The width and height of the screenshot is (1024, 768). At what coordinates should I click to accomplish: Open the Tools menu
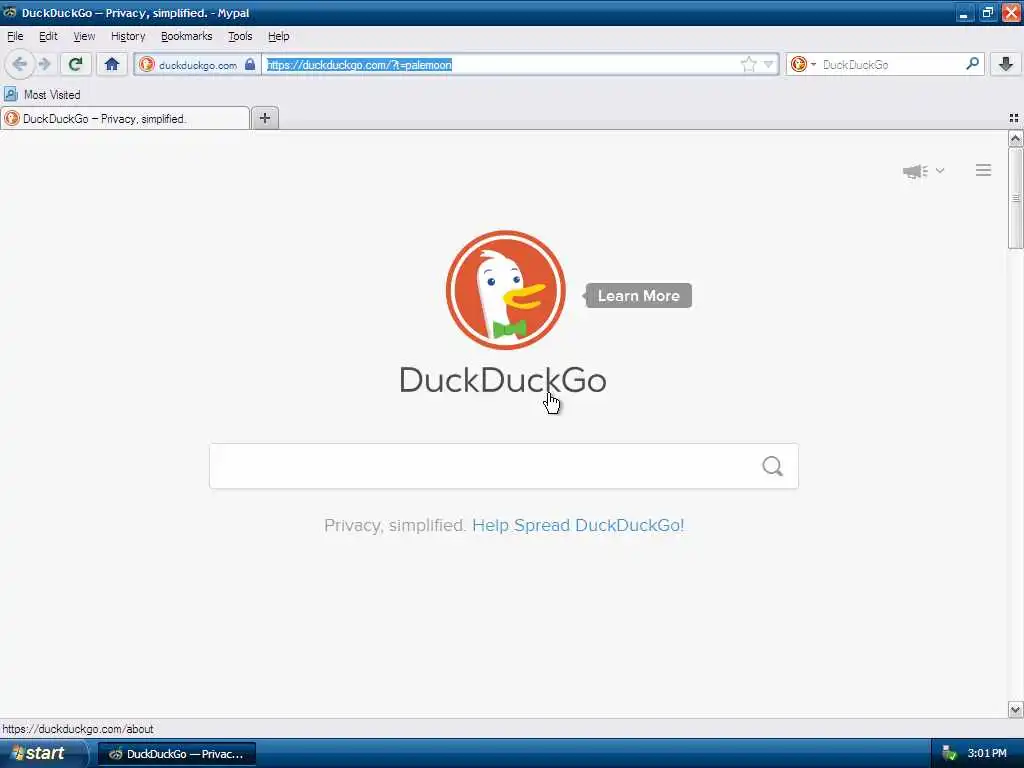(240, 36)
